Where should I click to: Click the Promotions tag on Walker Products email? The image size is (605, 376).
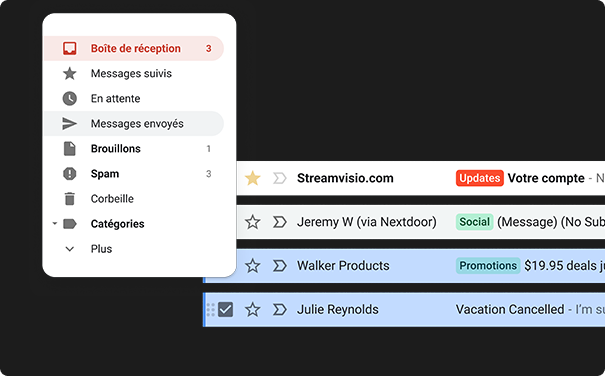(x=488, y=266)
